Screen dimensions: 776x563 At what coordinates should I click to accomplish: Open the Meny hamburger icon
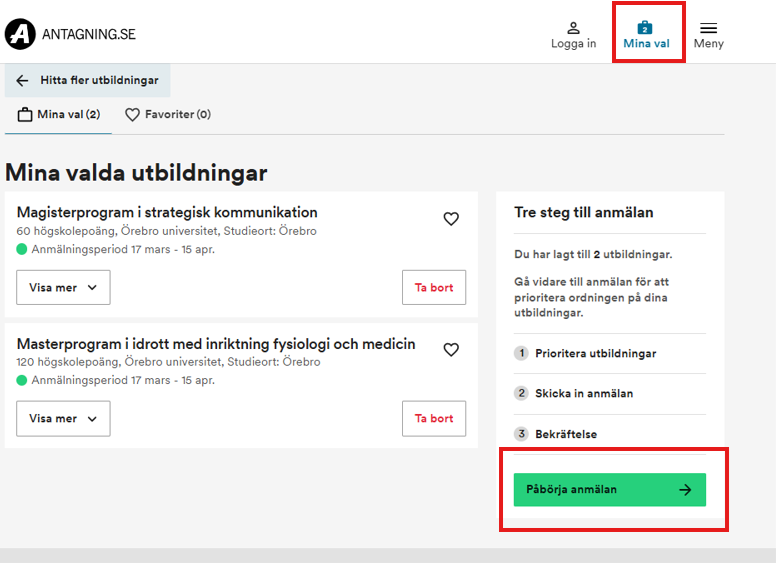click(x=708, y=28)
